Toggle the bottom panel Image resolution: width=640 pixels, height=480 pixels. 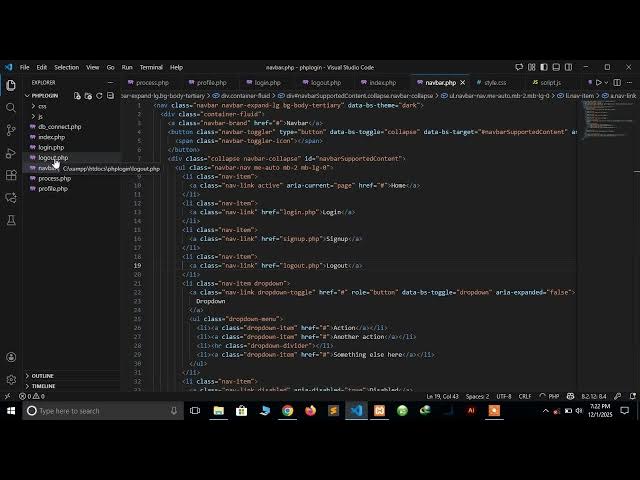556,67
